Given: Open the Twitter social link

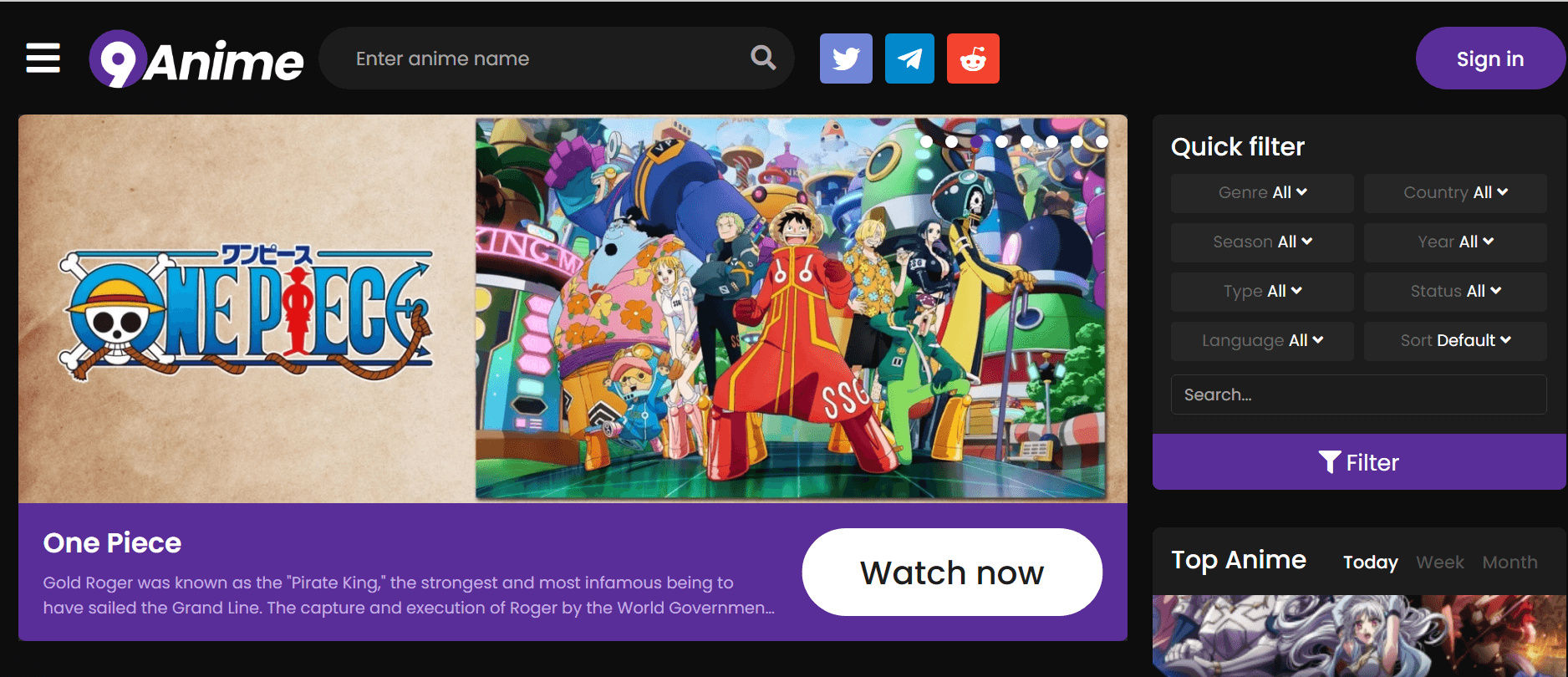Looking at the screenshot, I should pos(846,59).
